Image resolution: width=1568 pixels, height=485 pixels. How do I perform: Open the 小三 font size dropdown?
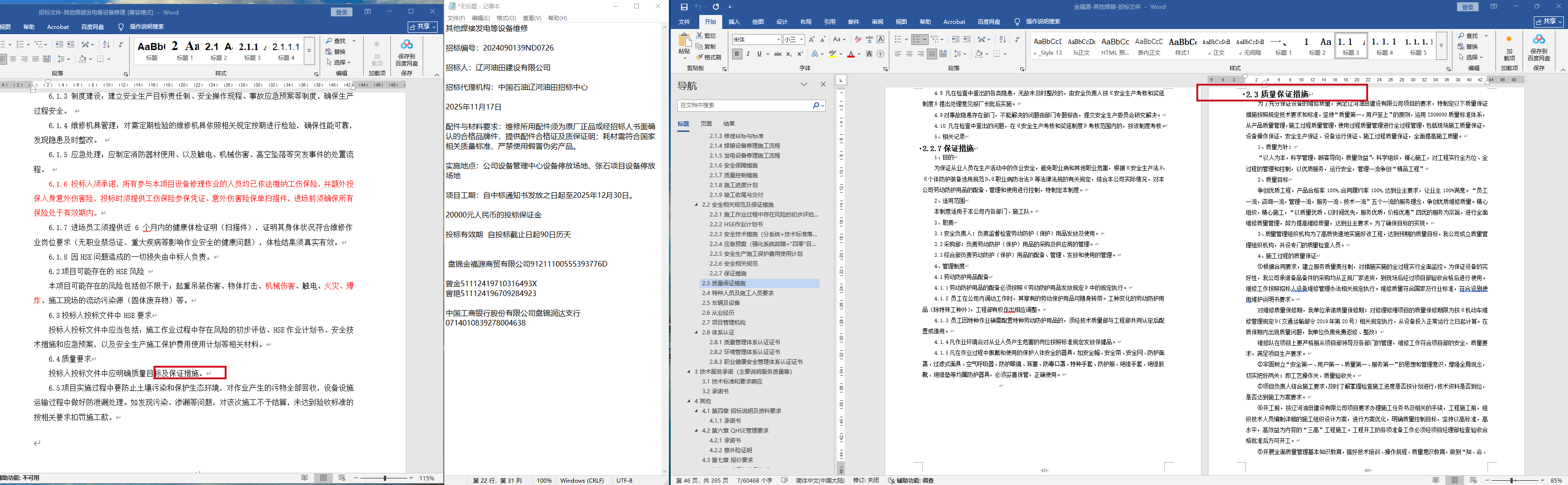801,40
